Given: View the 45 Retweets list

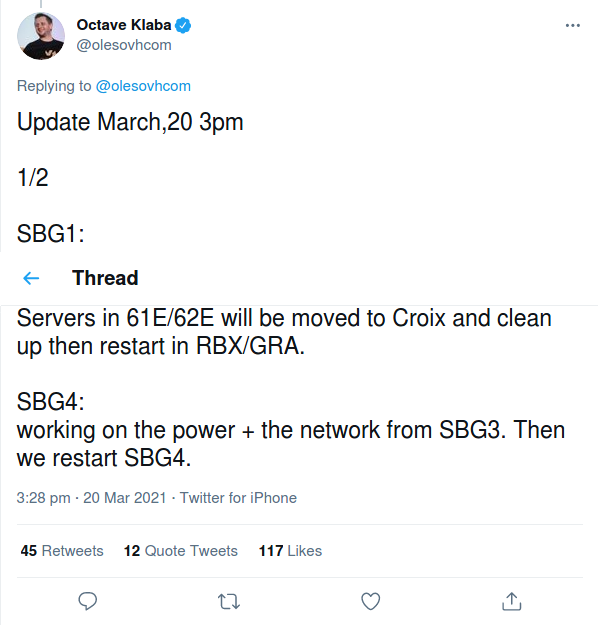Looking at the screenshot, I should tap(62, 551).
